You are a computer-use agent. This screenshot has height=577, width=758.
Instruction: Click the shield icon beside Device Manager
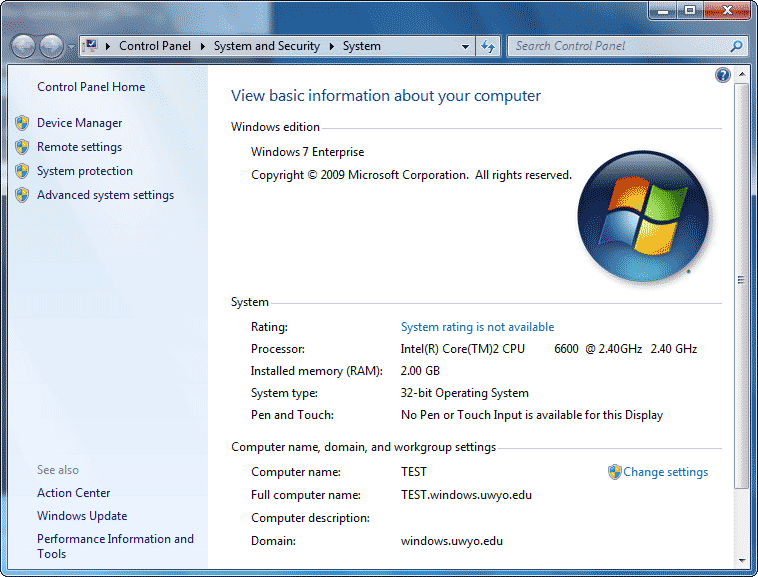[x=22, y=123]
